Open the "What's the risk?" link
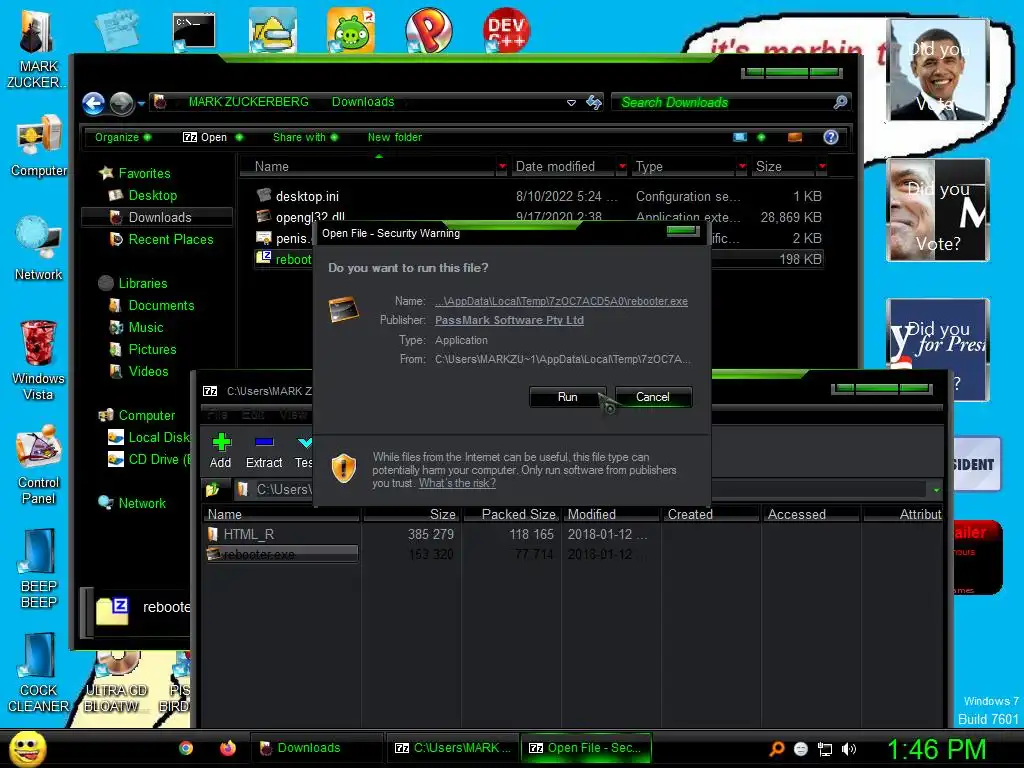Image resolution: width=1024 pixels, height=768 pixels. [457, 483]
